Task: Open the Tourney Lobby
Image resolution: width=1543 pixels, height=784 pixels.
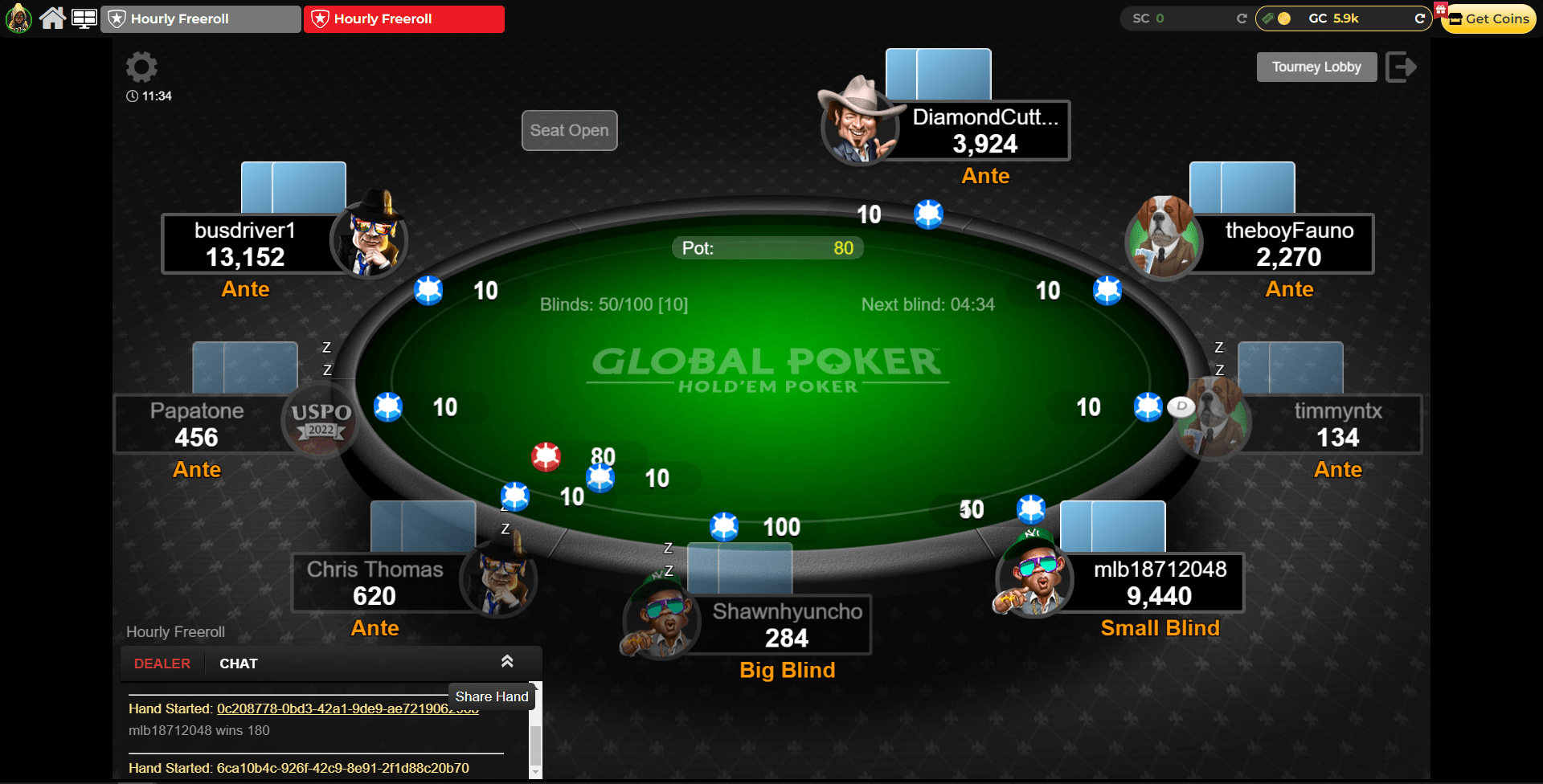Action: [x=1316, y=67]
